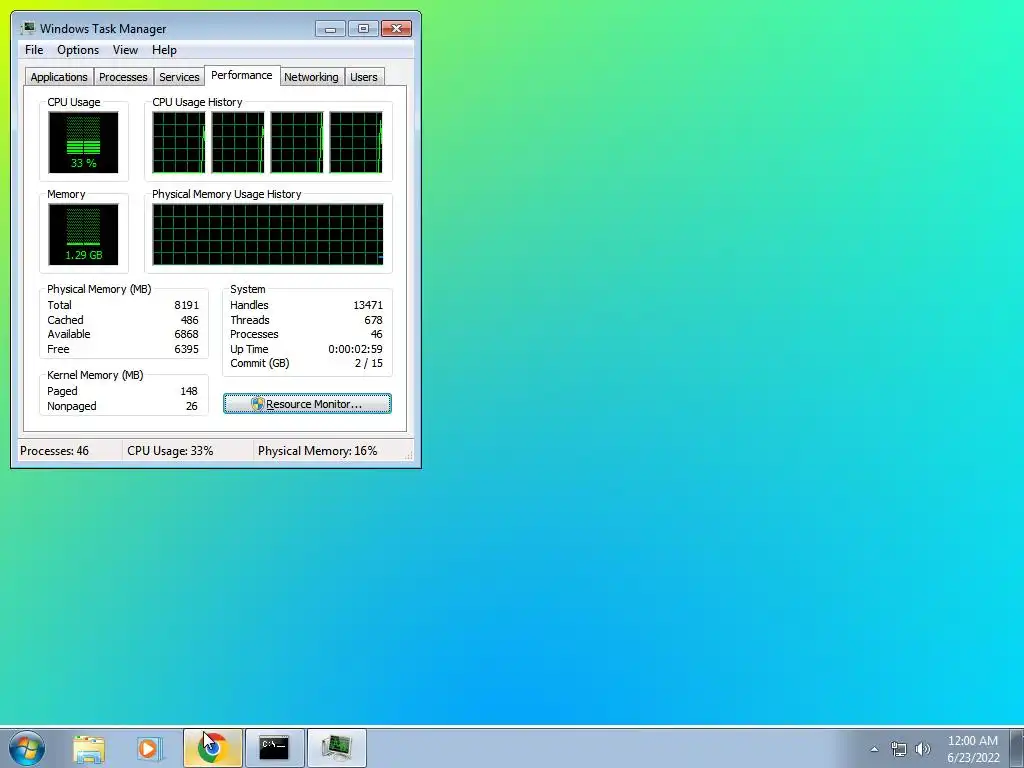Screen dimensions: 1024x768
Task: Switch to the Command Prompt taskbar window
Action: (x=274, y=748)
